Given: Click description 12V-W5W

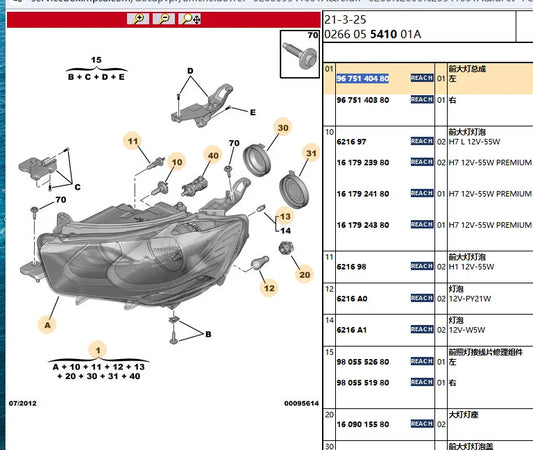Looking at the screenshot, I should tap(467, 330).
